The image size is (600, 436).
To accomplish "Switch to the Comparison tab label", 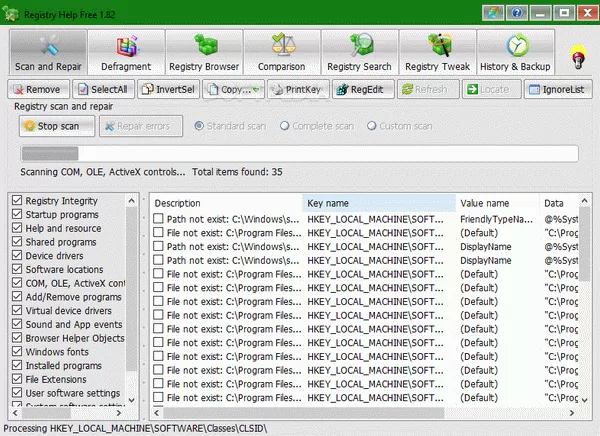I will [282, 67].
